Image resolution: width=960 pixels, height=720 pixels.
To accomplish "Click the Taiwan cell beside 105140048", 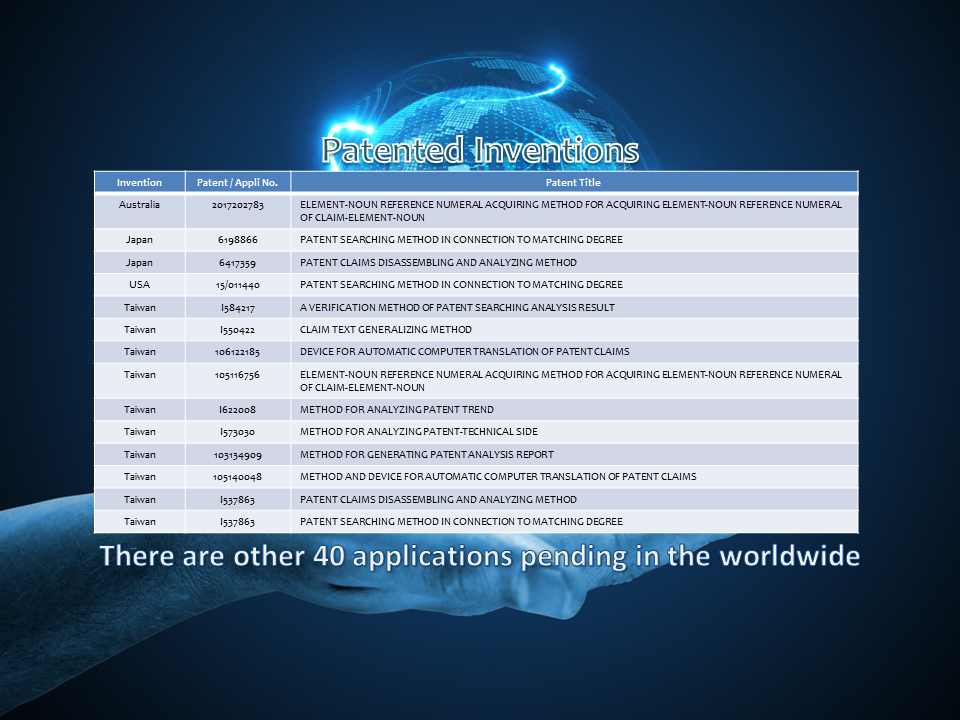I will click(140, 476).
